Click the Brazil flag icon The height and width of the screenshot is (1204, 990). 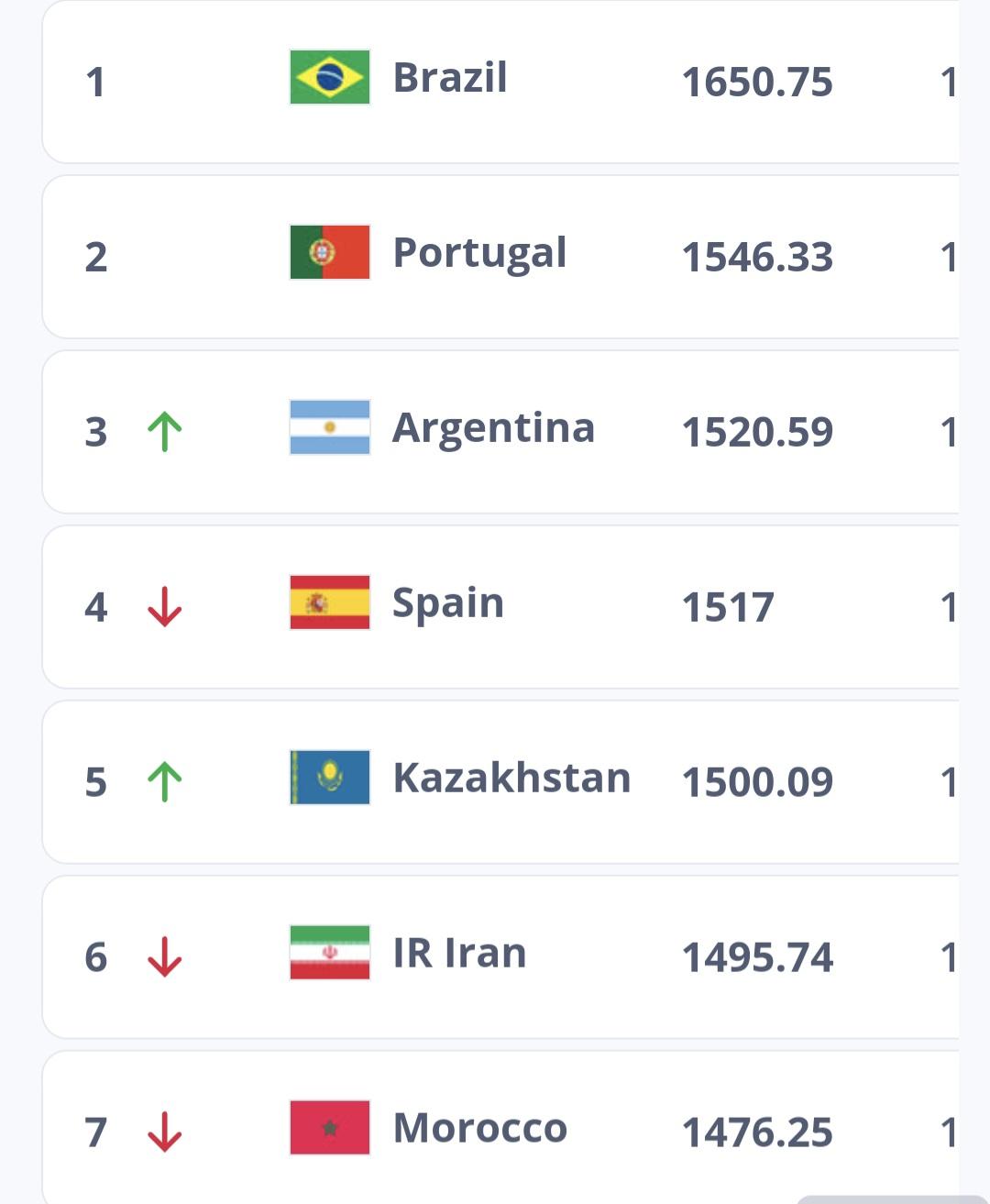[330, 78]
